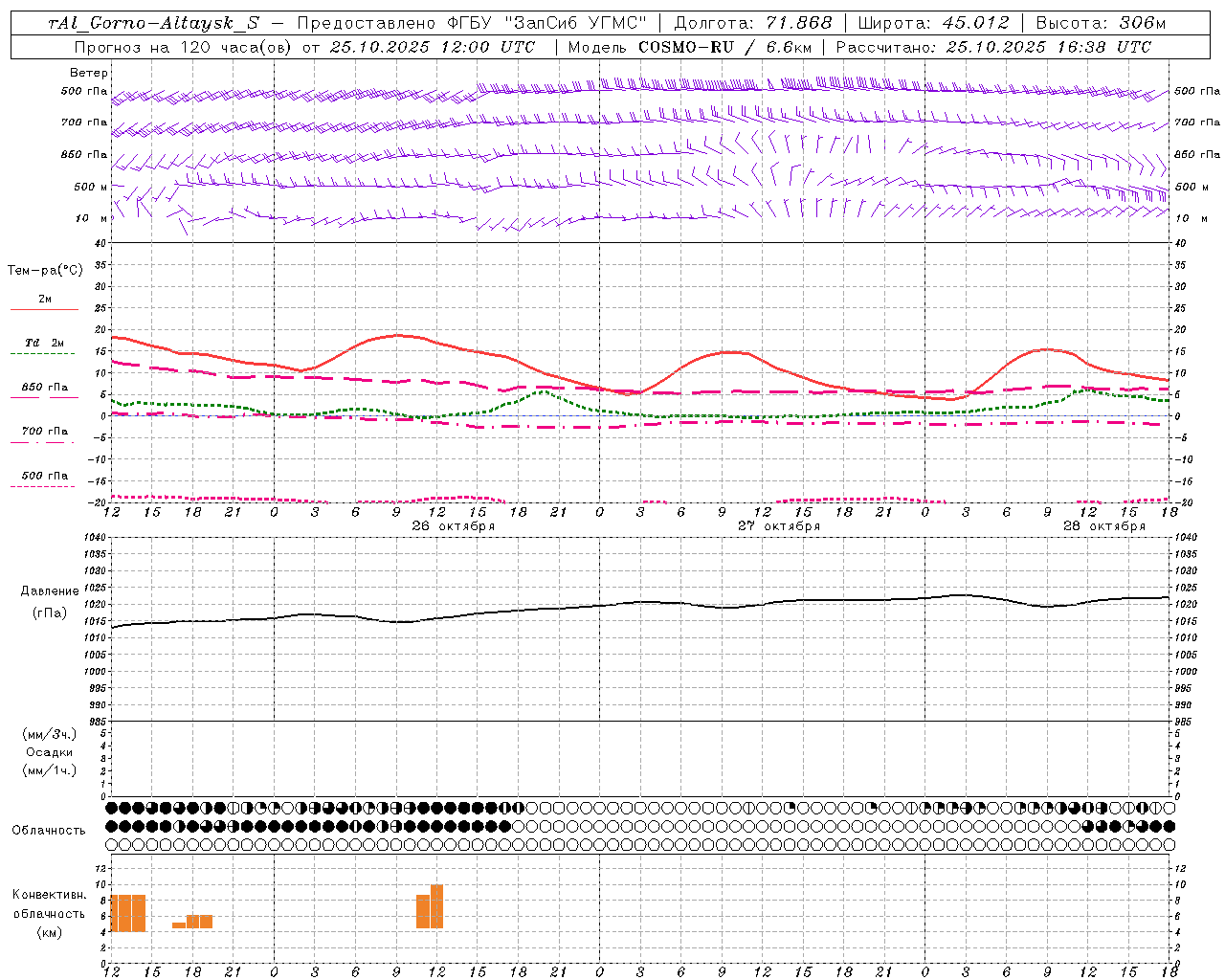This screenshot has width=1225, height=980.
Task: Click the (мм/3ч.) precipitation unit label
Action: pos(50,734)
